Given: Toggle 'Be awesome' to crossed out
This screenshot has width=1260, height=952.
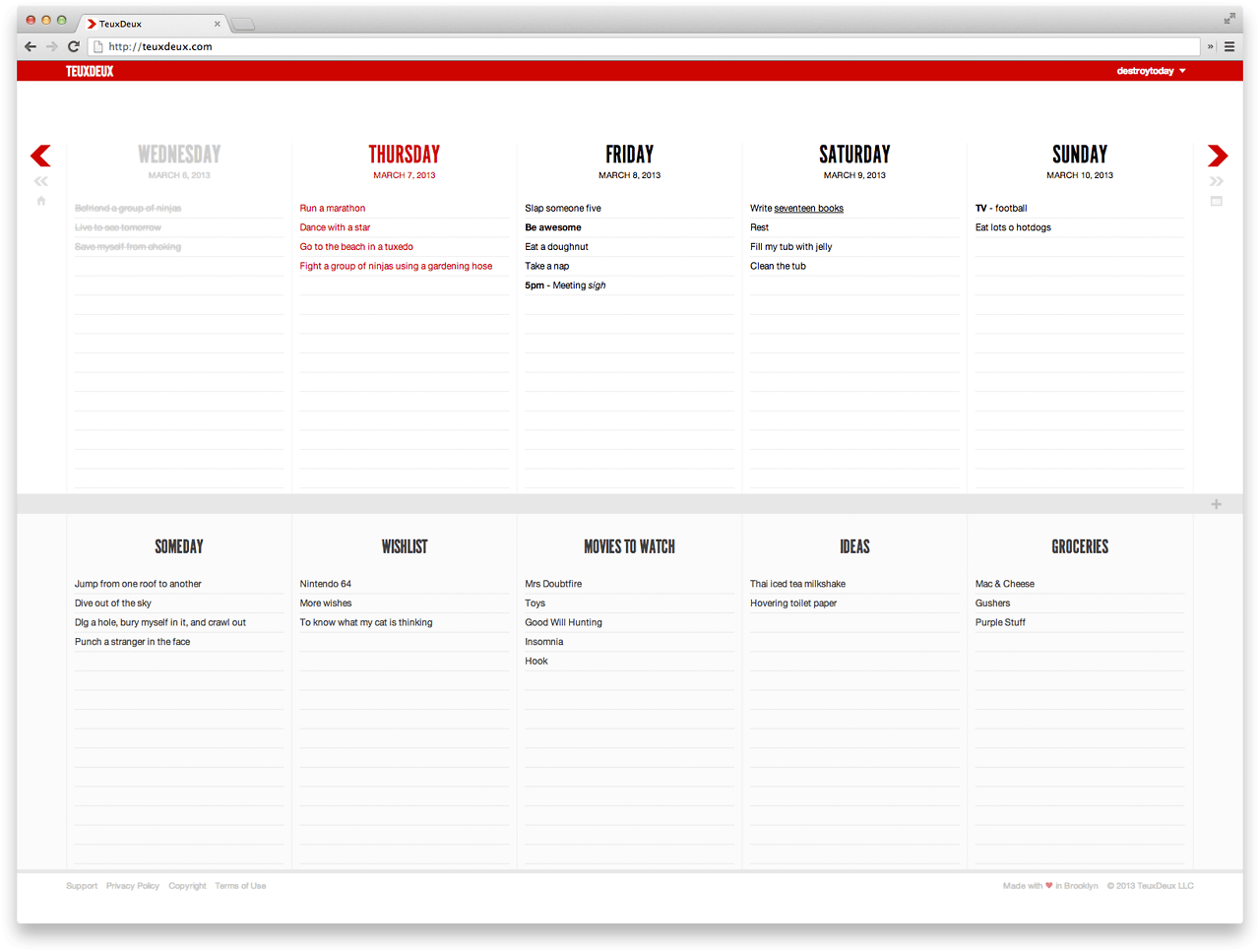Looking at the screenshot, I should (x=551, y=227).
